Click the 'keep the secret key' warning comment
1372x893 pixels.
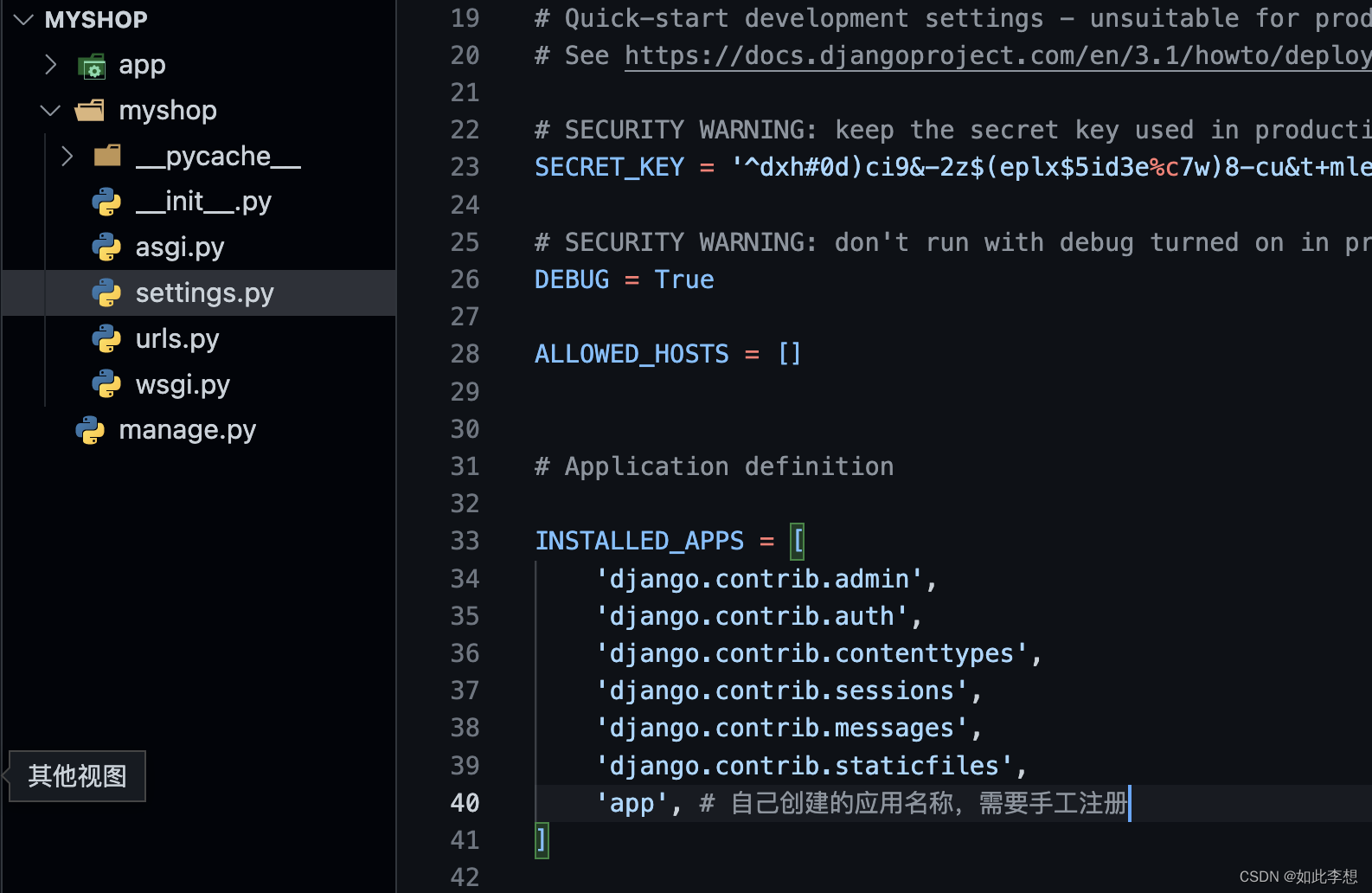click(952, 130)
